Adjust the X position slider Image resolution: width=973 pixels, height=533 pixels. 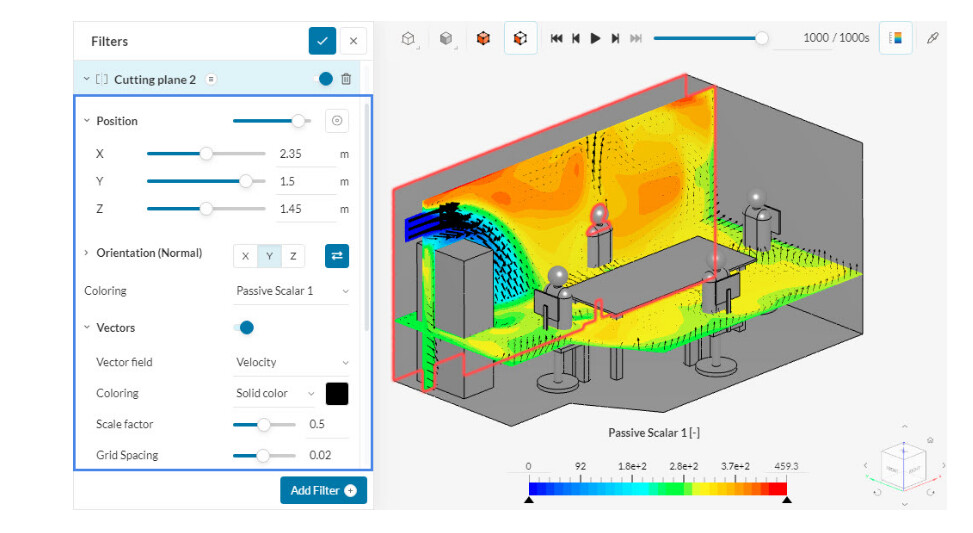click(206, 153)
